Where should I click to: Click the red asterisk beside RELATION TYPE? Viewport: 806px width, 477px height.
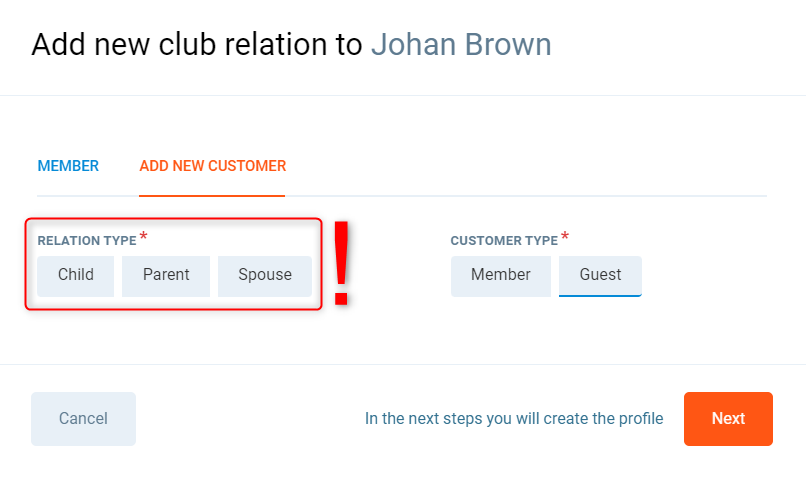point(143,237)
